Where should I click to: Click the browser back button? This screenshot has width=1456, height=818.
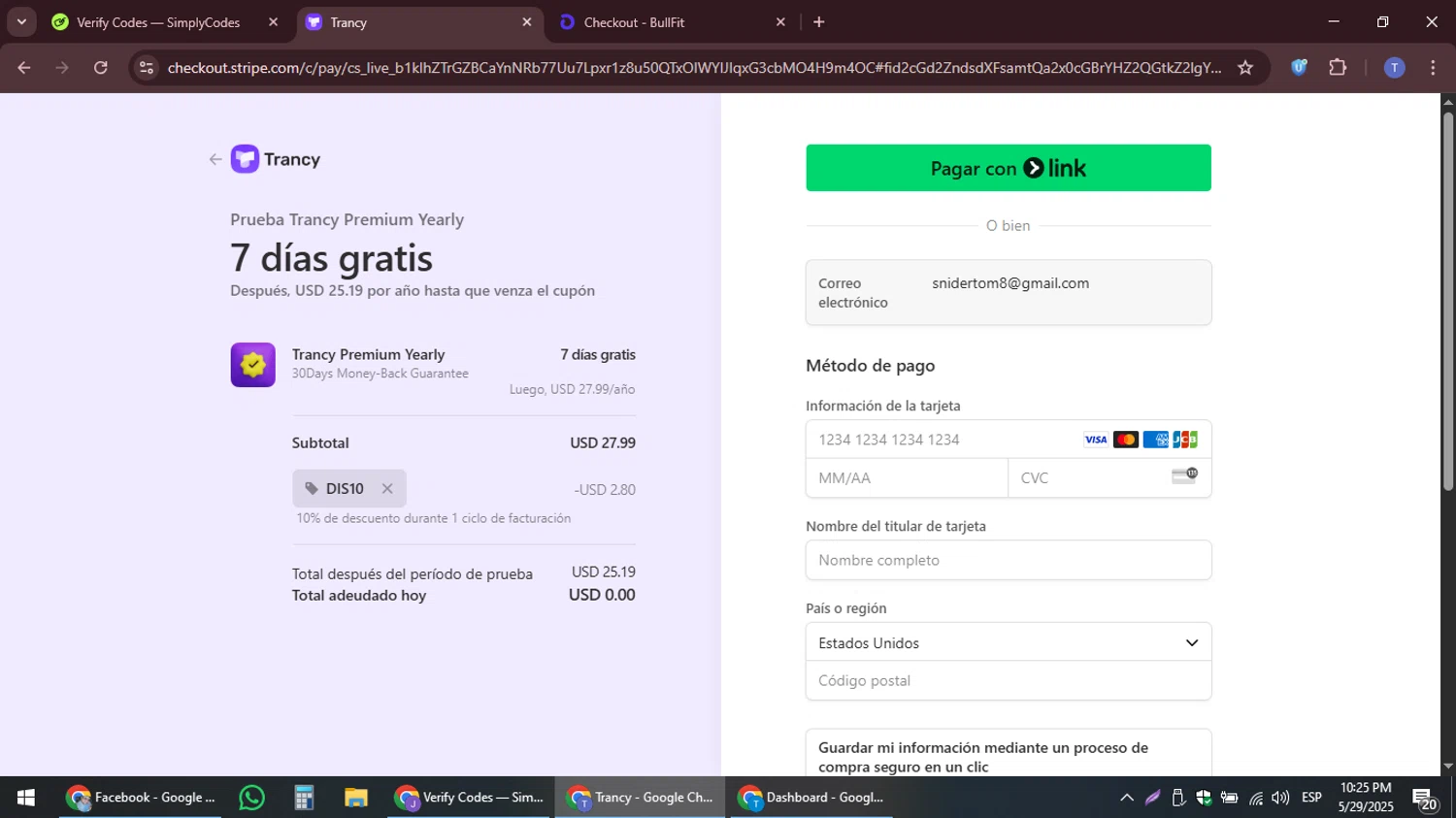point(24,68)
